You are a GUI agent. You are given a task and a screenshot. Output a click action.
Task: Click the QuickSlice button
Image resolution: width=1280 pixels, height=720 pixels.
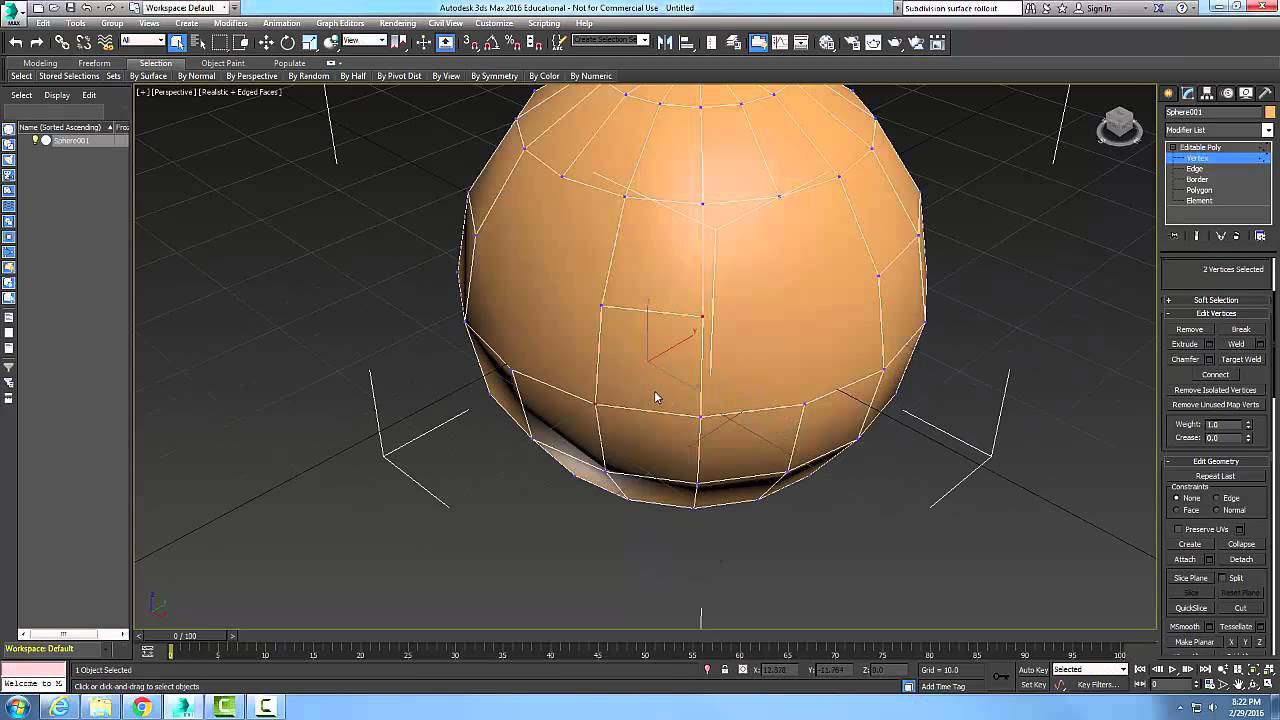[x=1191, y=608]
